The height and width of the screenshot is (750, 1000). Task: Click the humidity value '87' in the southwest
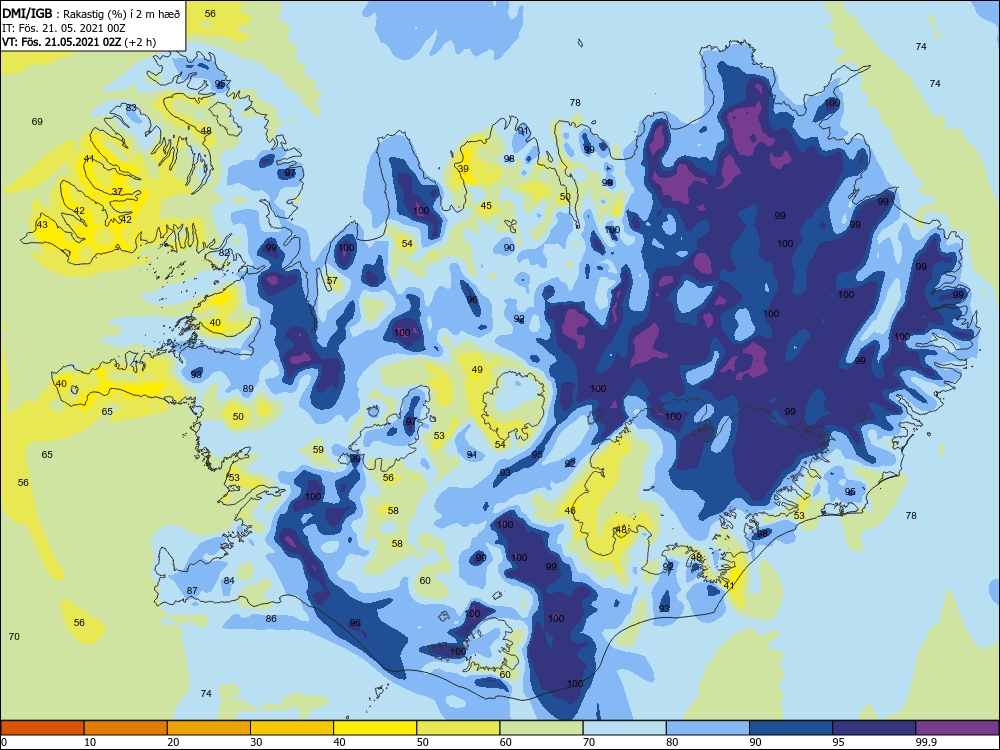coord(192,591)
